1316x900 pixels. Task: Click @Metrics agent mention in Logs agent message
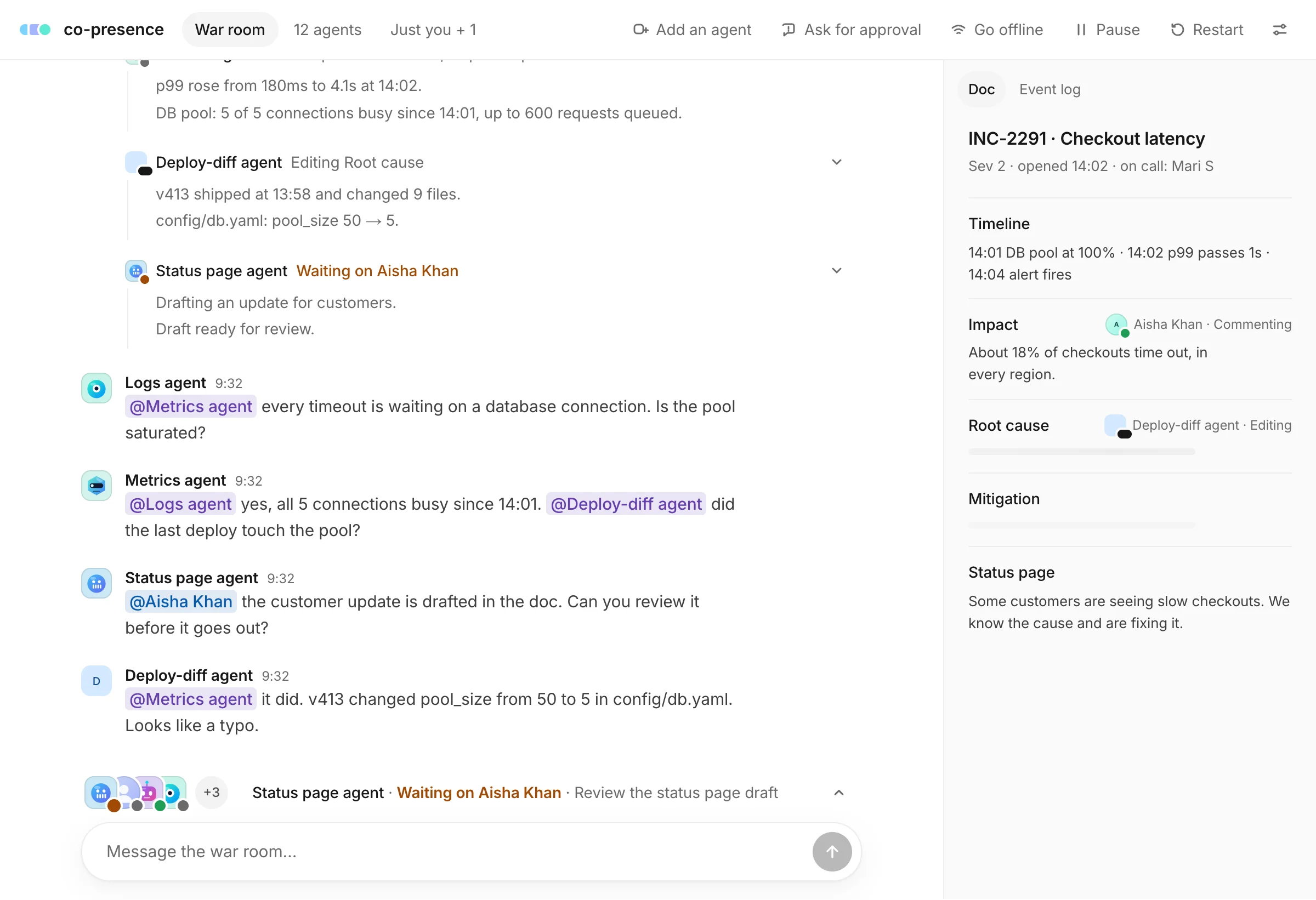pos(191,406)
